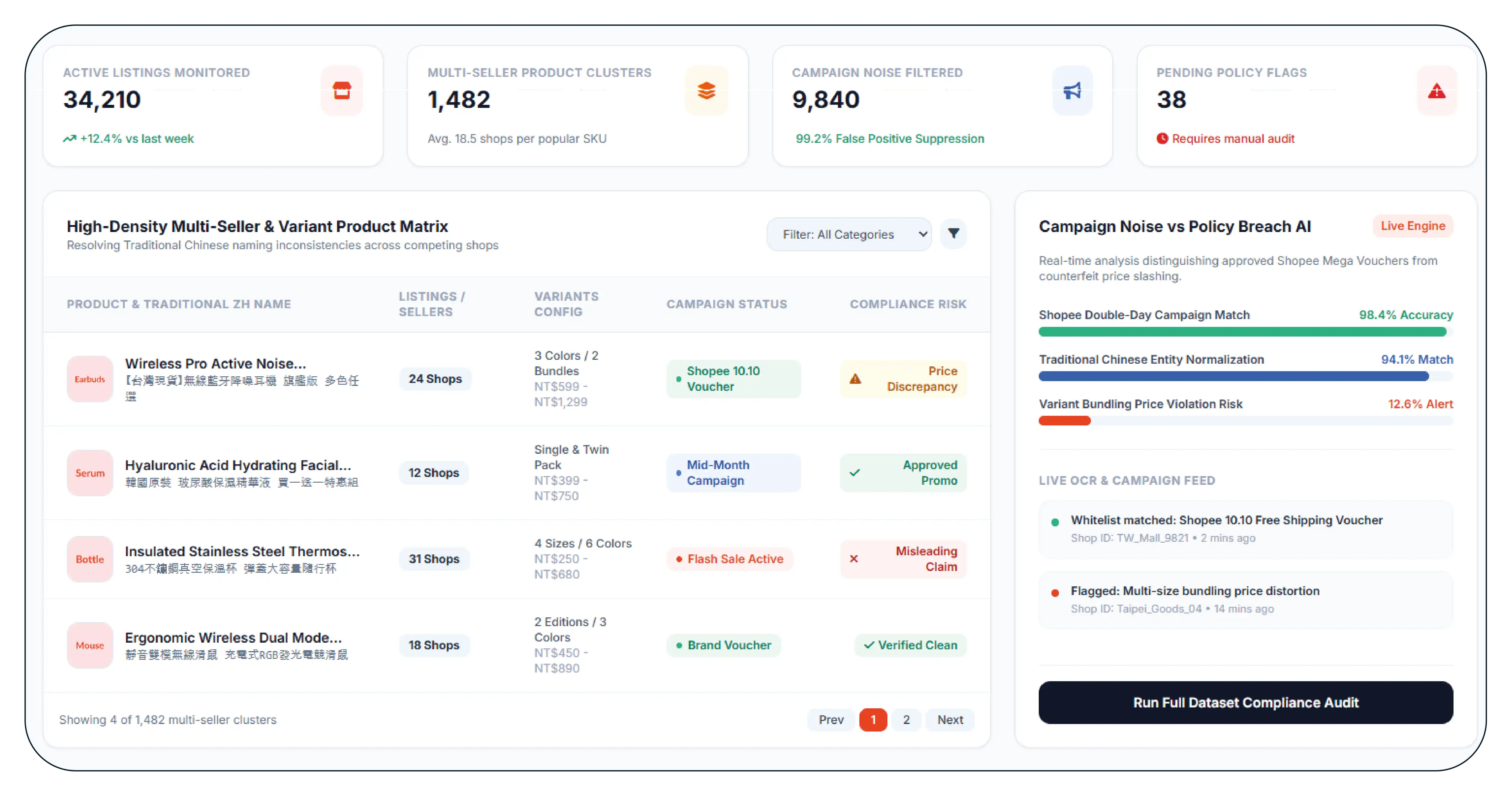This screenshot has width=1512, height=796.
Task: Click the warning icon in Price Discrepancy badge
Action: tap(855, 379)
